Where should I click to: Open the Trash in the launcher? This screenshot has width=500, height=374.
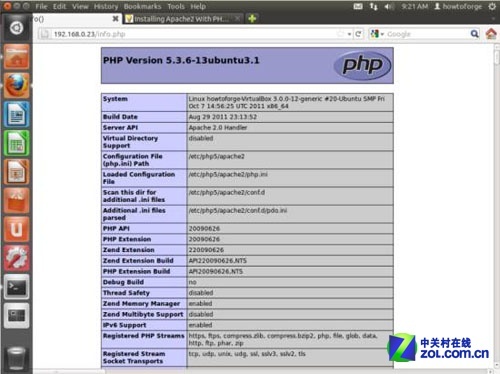[x=16, y=358]
